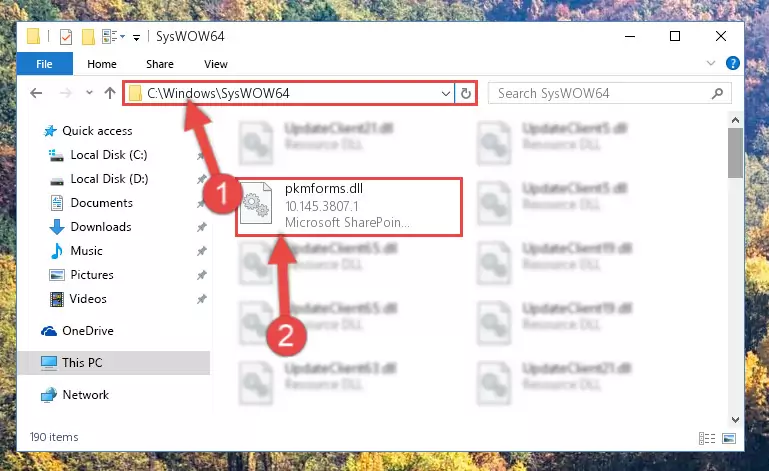Click the Videos filmstrip icon
The image size is (769, 471).
[x=57, y=299]
